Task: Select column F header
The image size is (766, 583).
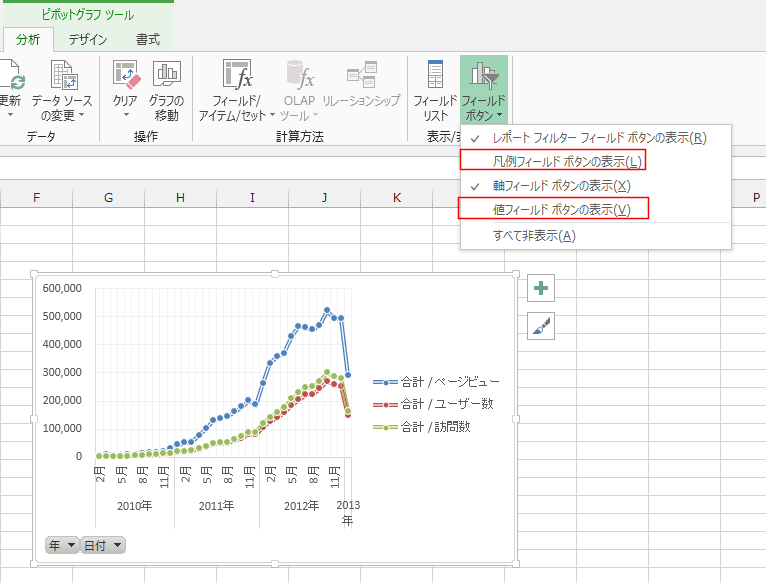Action: 37,197
